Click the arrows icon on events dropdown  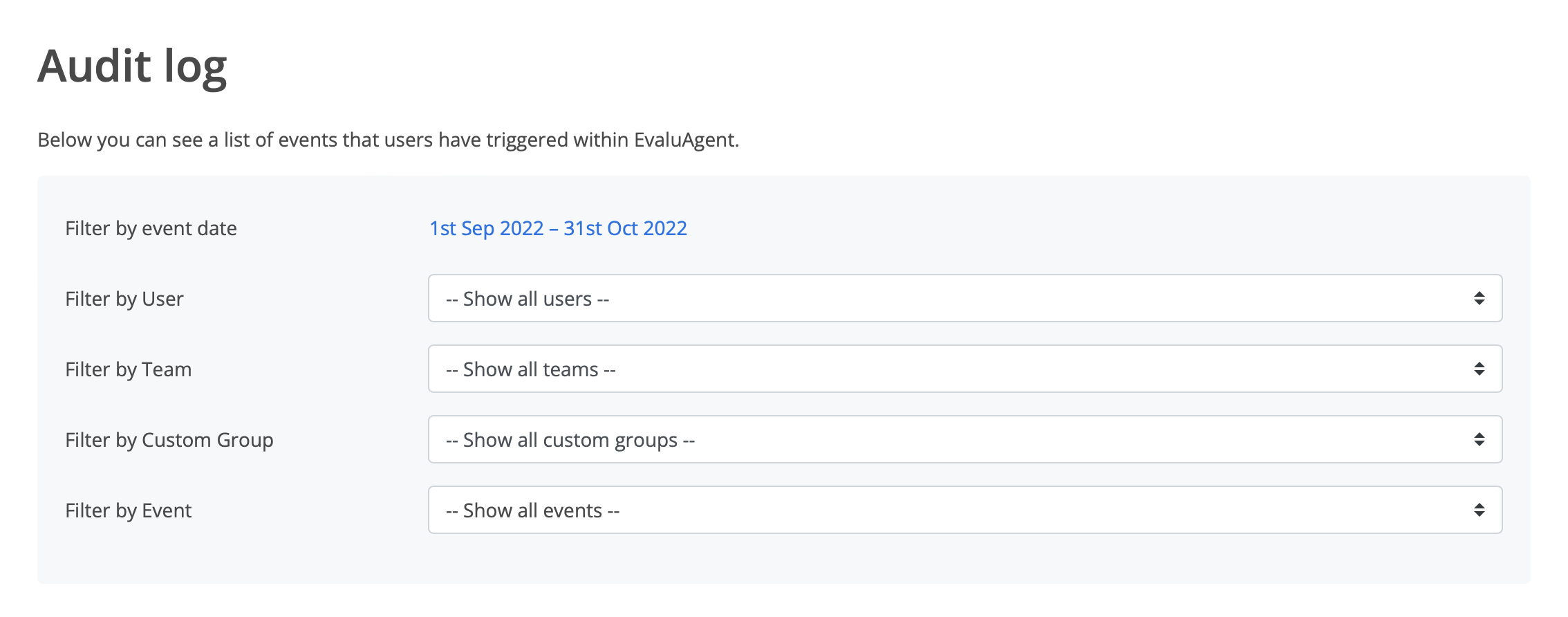coord(1479,510)
